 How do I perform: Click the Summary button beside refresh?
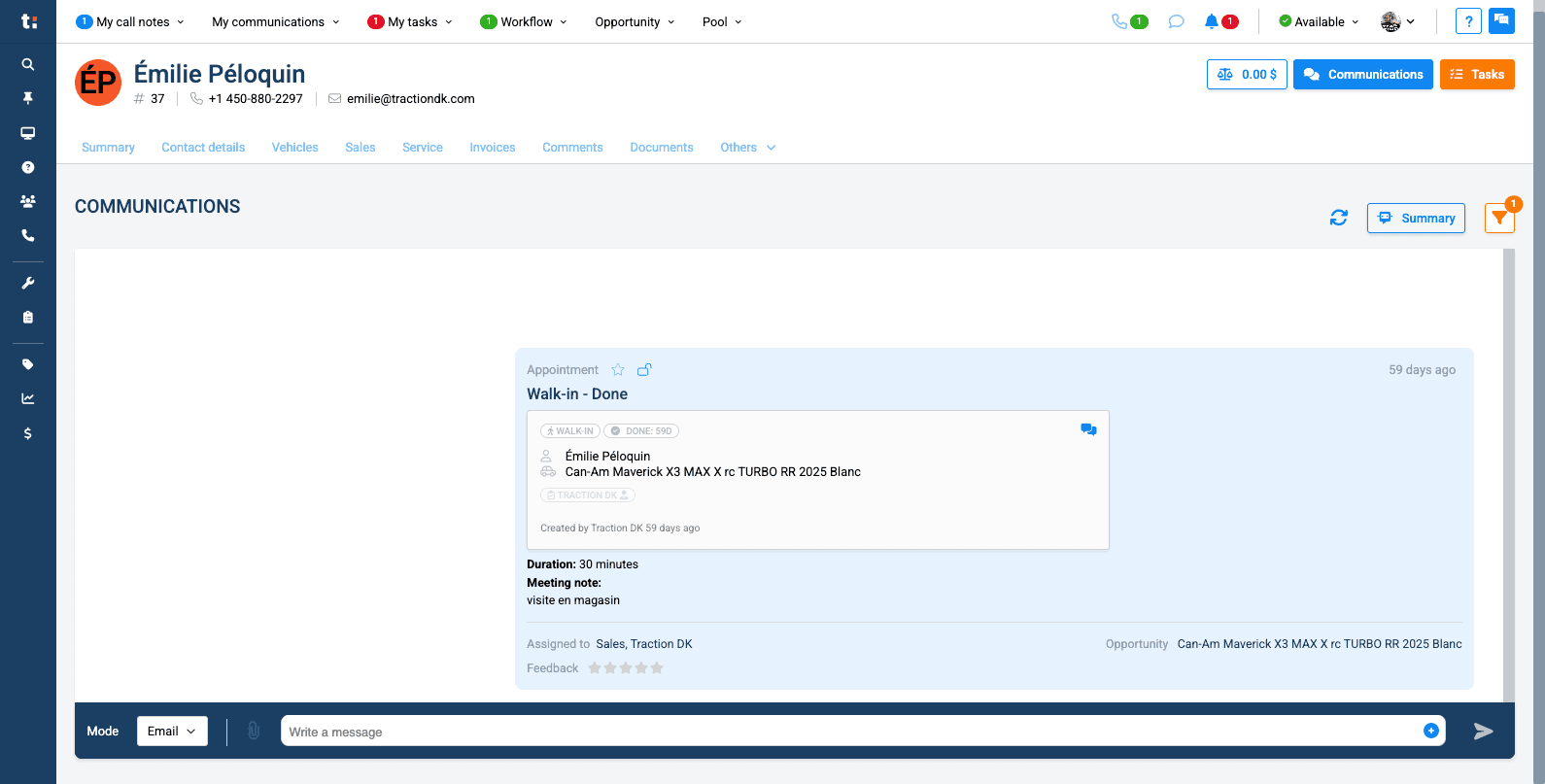click(x=1416, y=218)
